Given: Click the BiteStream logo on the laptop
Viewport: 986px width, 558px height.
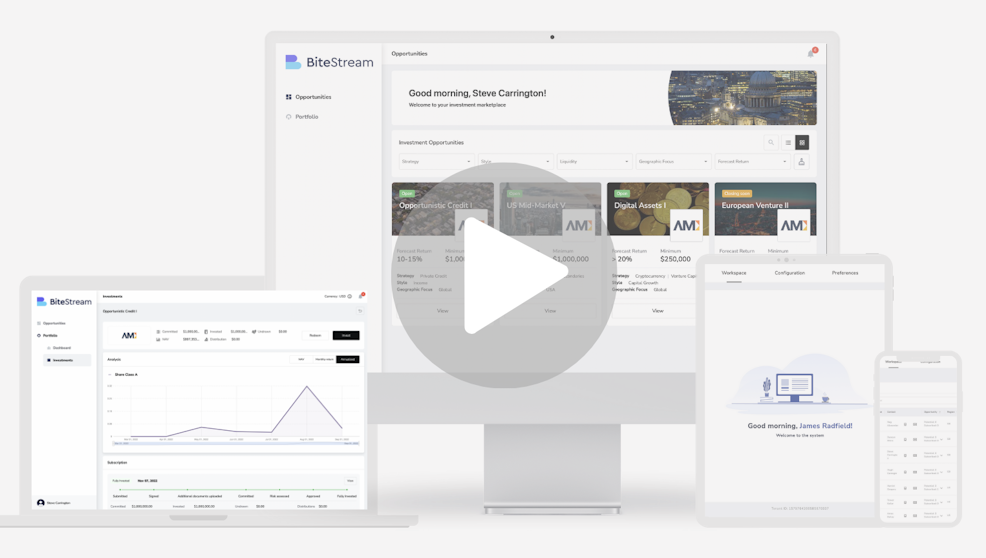Looking at the screenshot, I should [64, 301].
